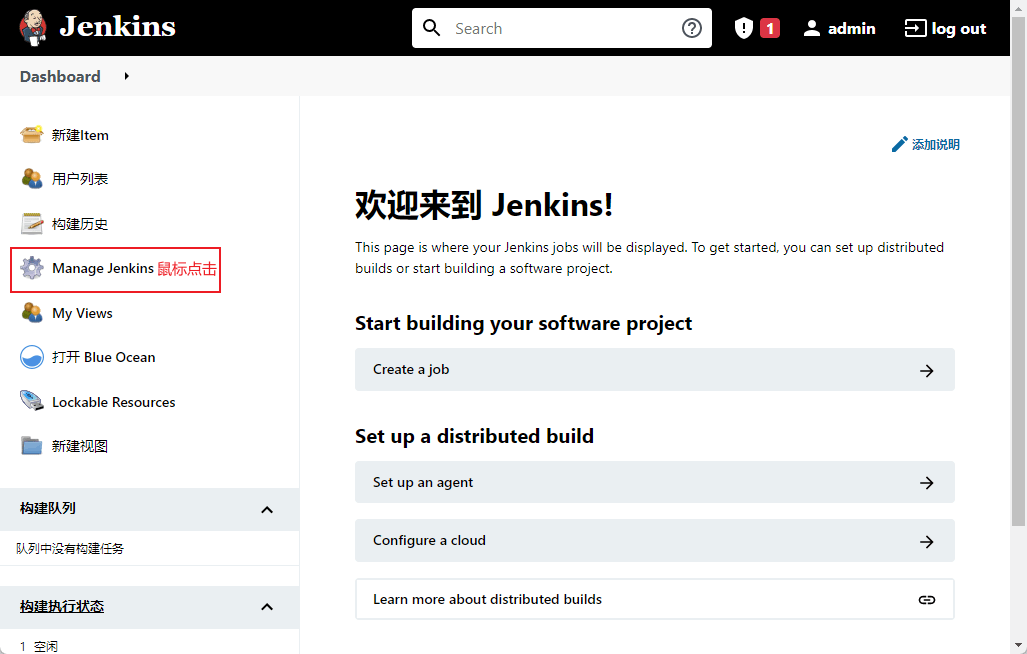
Task: Open the 新建视图 sidebar link
Action: [x=80, y=446]
